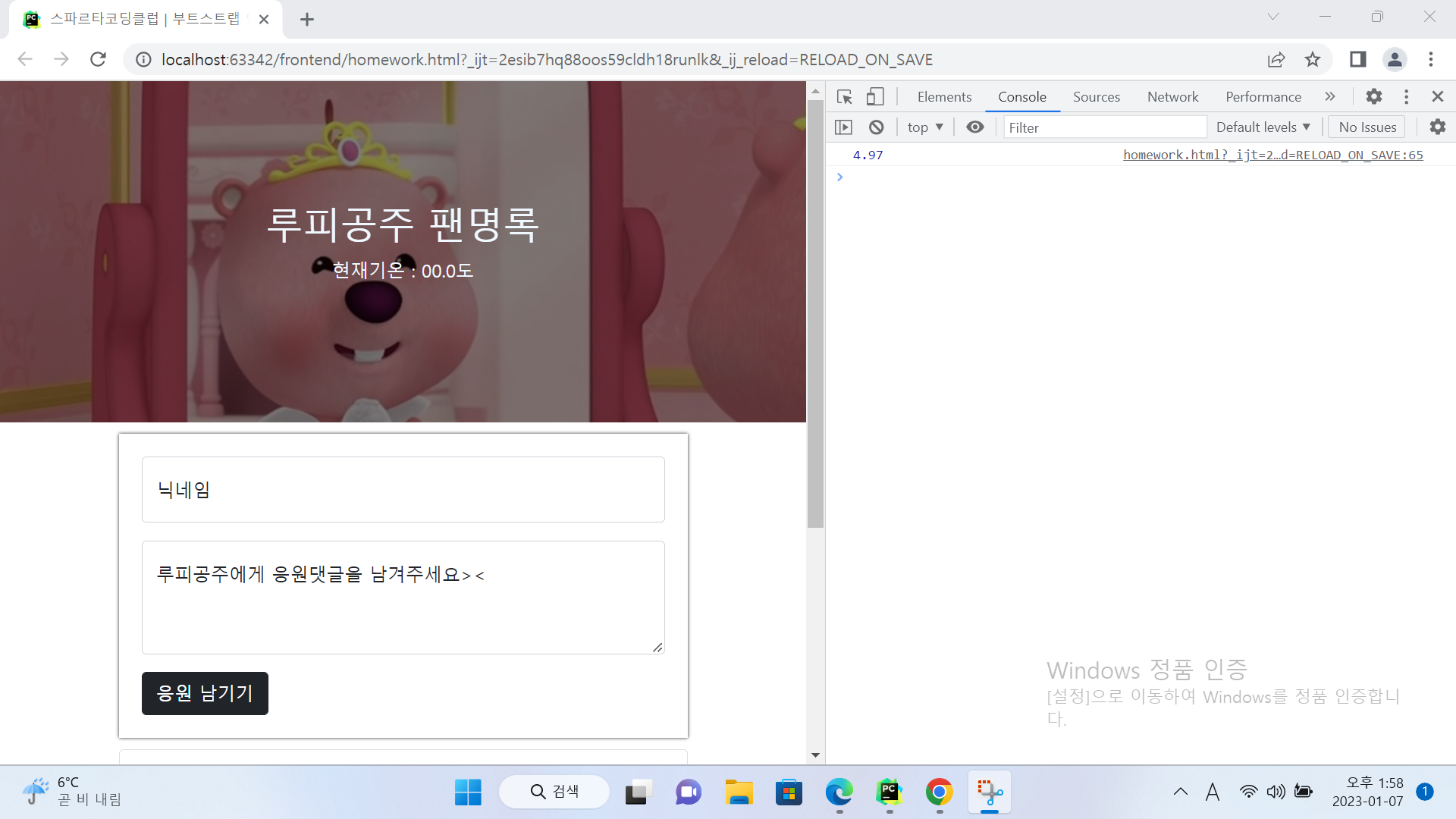The height and width of the screenshot is (819, 1456).
Task: Share this page from the address bar
Action: 1276,59
